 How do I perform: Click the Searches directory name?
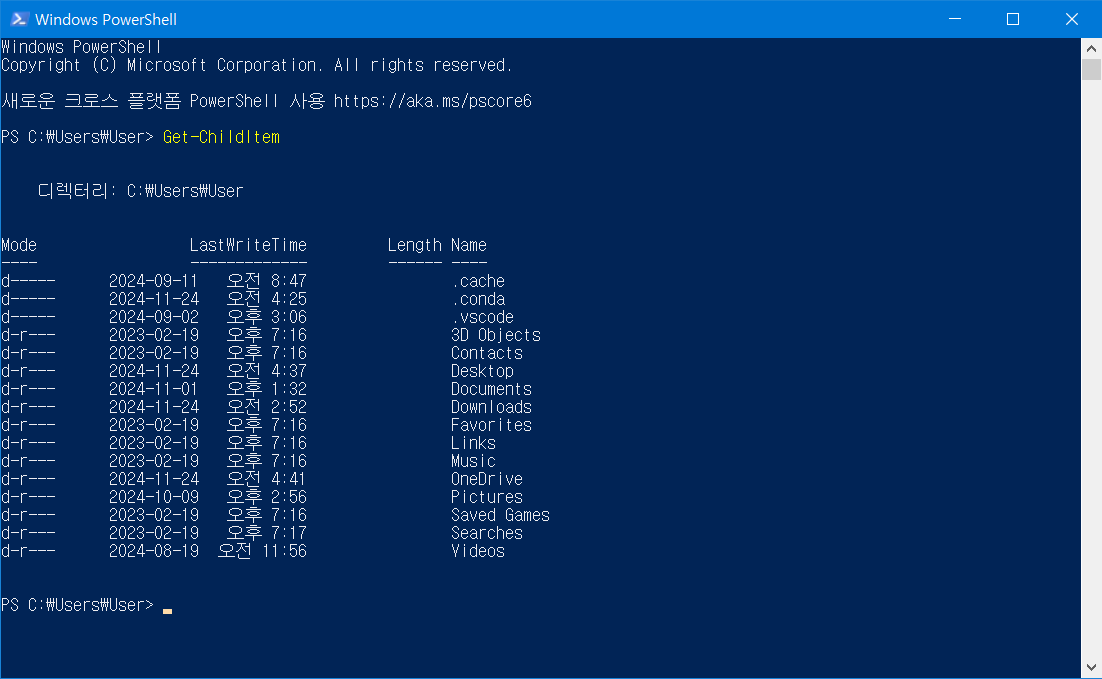click(x=487, y=534)
